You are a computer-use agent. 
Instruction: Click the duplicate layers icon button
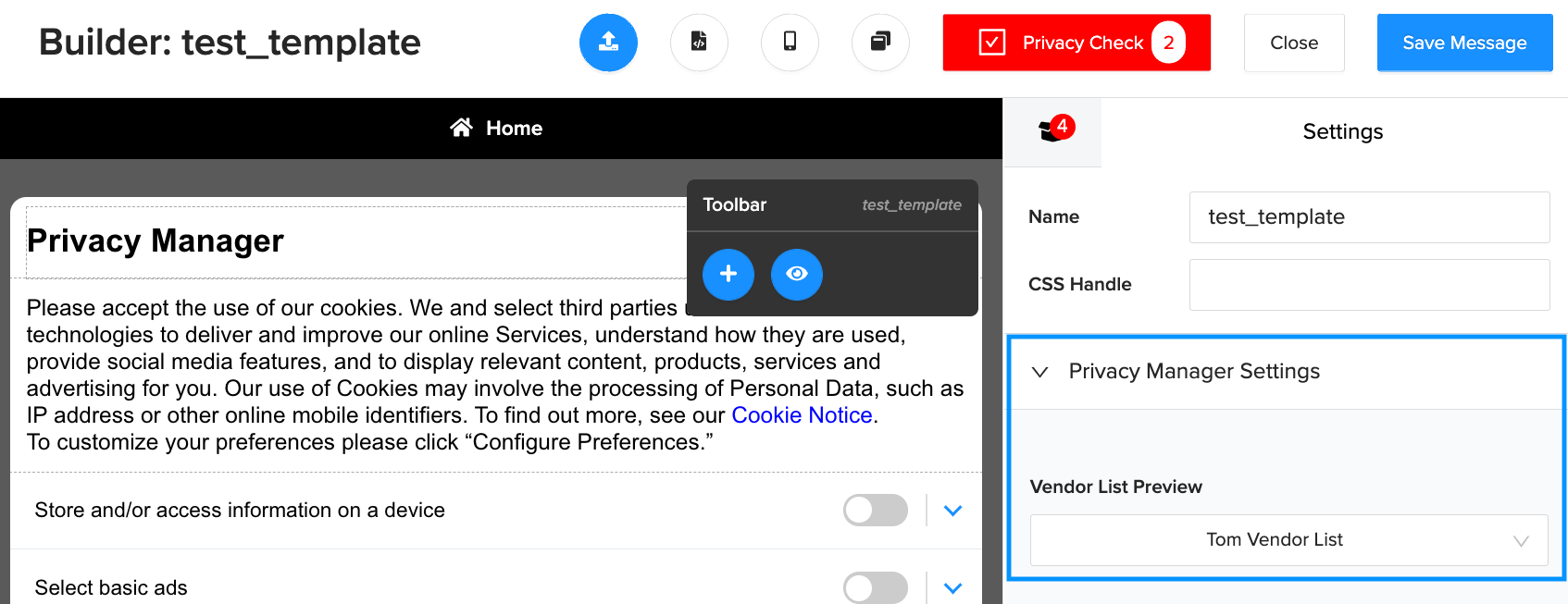[880, 43]
